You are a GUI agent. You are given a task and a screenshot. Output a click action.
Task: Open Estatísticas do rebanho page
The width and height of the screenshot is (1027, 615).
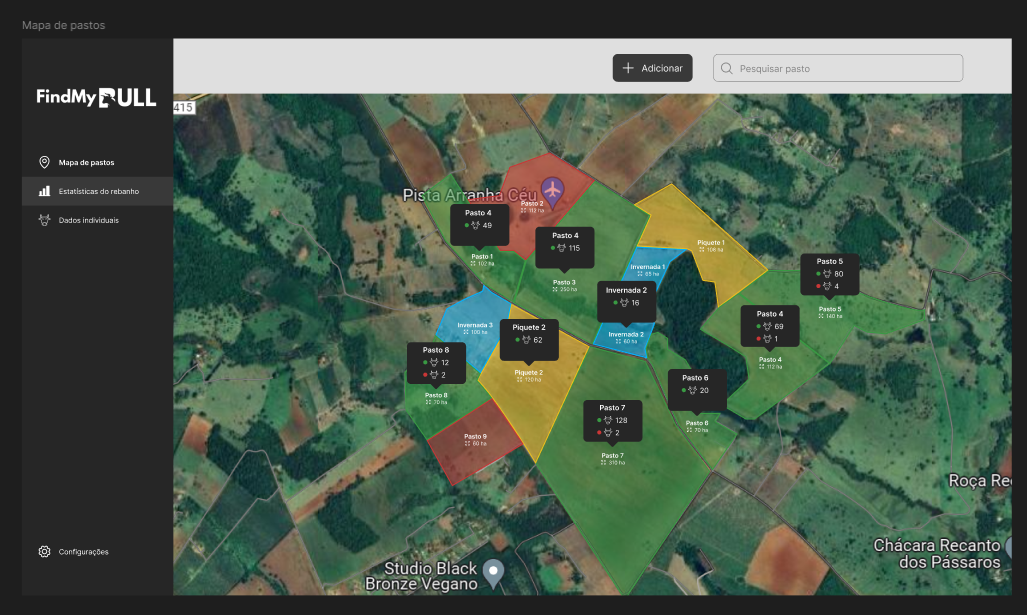98,191
